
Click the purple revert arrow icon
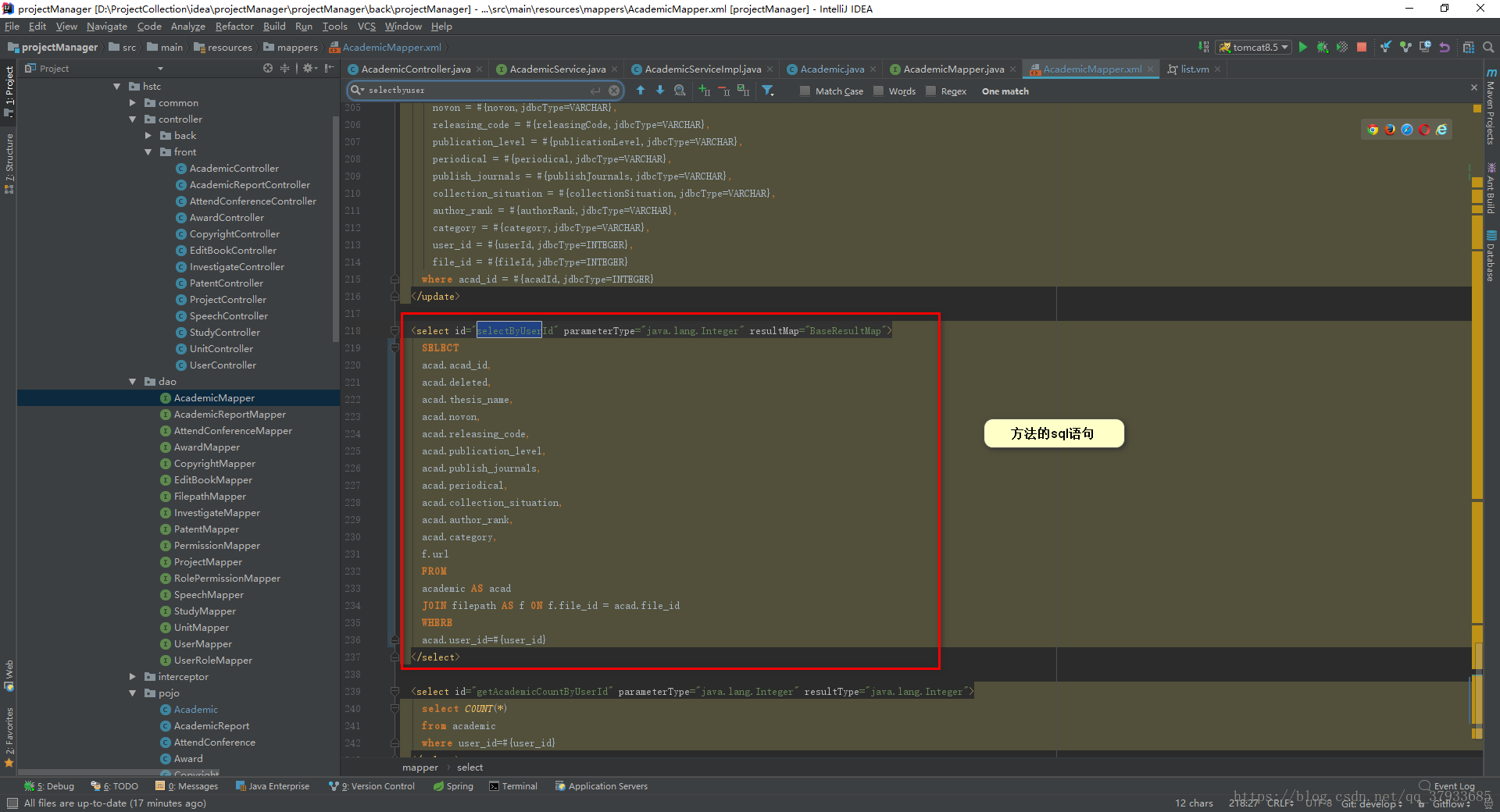[1445, 47]
